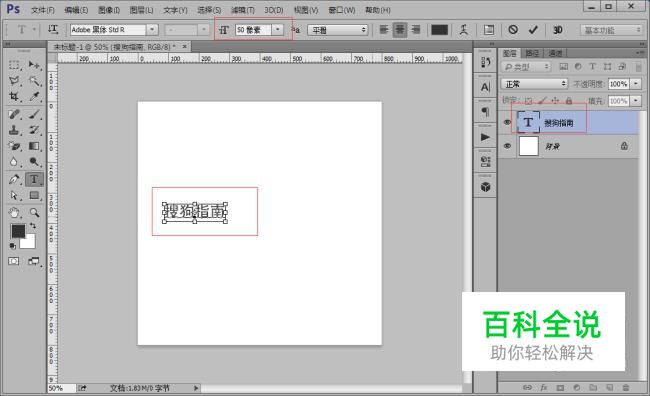
Task: Toggle lock transparent pixels
Action: (x=529, y=101)
